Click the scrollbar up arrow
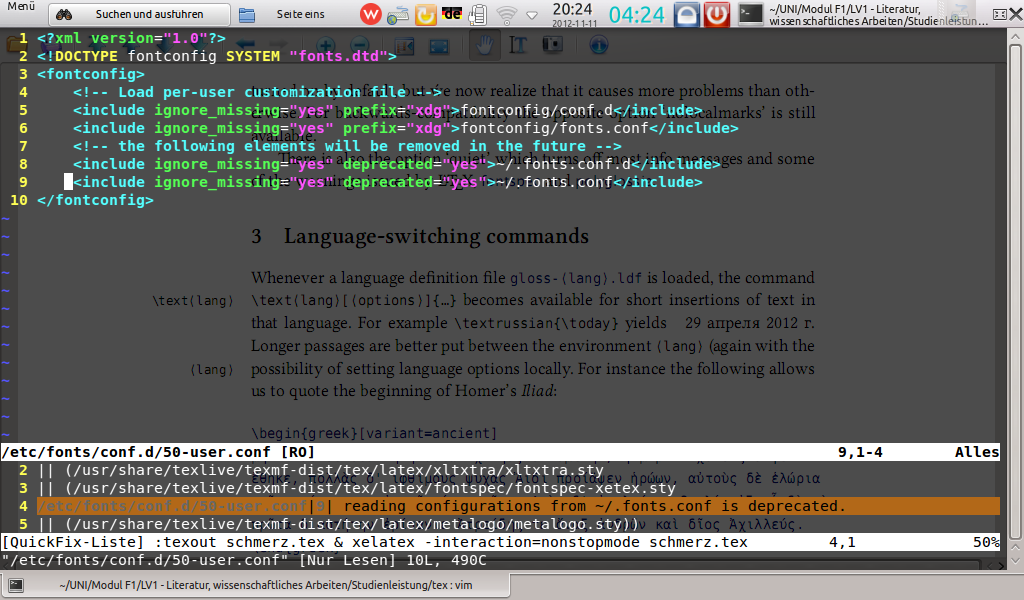This screenshot has height=600, width=1024. coord(1015,36)
